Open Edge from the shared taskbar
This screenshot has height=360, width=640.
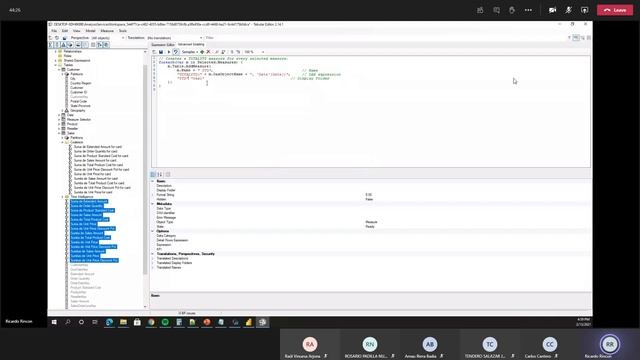click(109, 322)
